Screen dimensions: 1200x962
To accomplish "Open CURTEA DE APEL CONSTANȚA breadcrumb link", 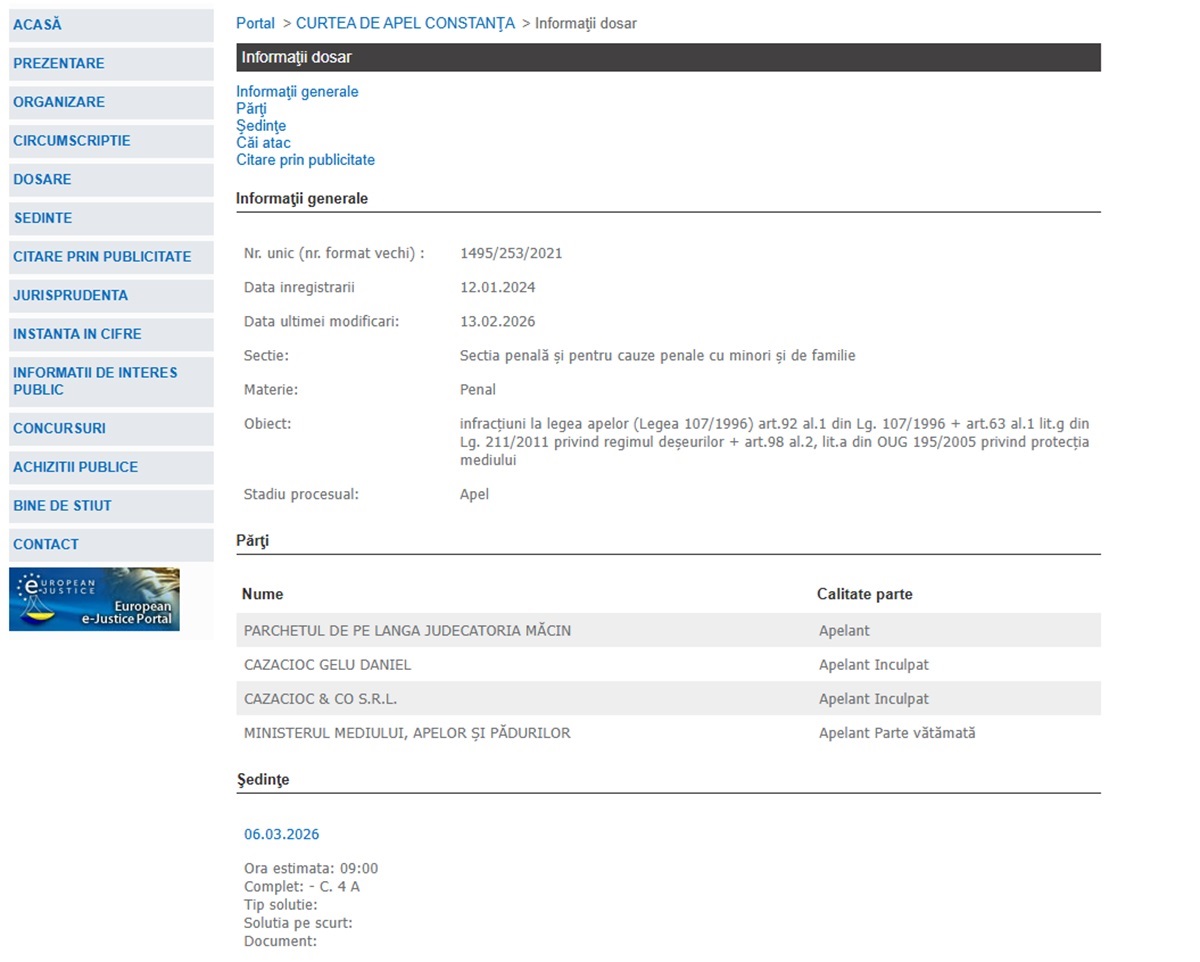I will click(405, 23).
